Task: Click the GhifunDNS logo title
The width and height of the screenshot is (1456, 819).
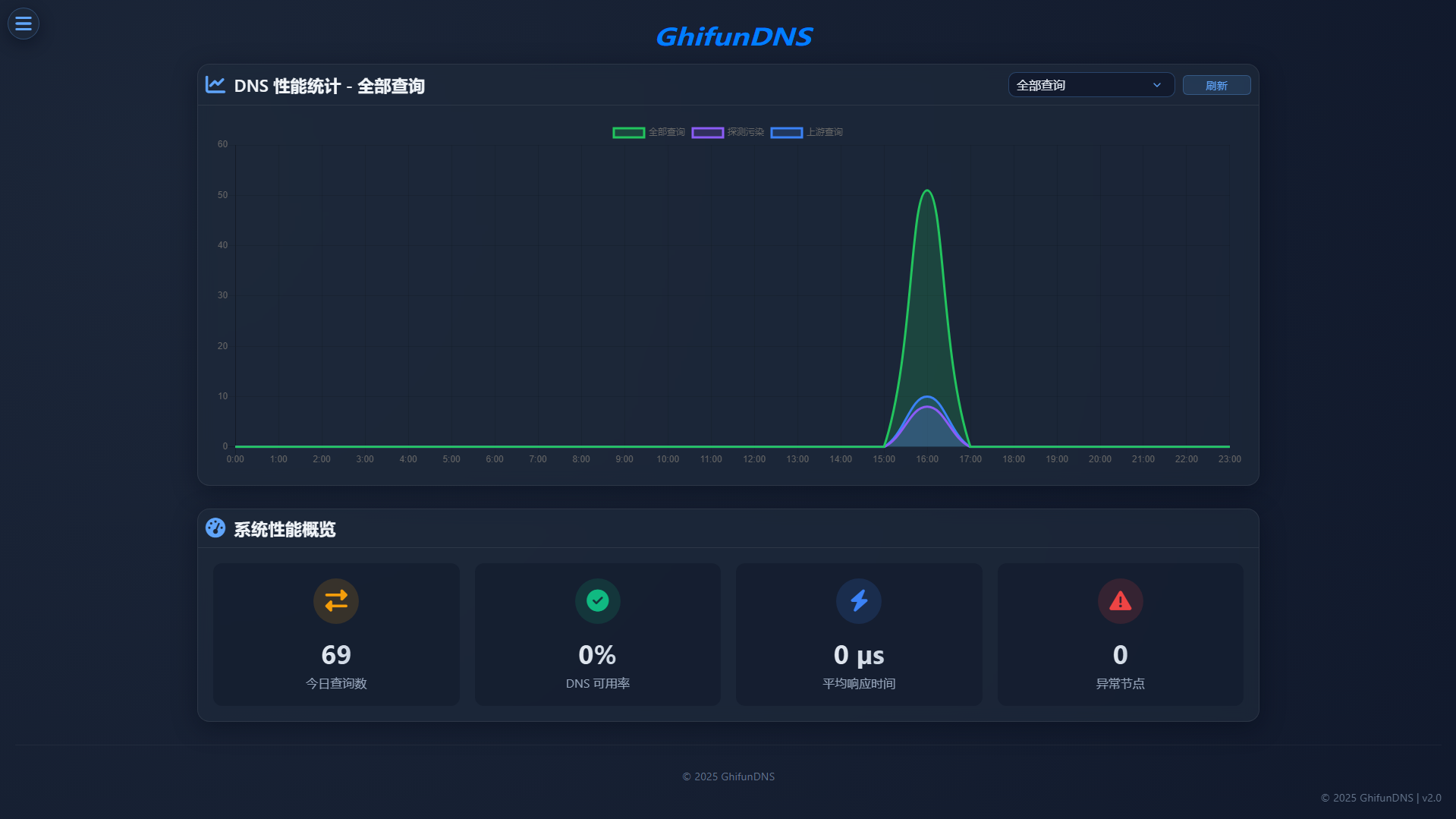Action: [734, 36]
